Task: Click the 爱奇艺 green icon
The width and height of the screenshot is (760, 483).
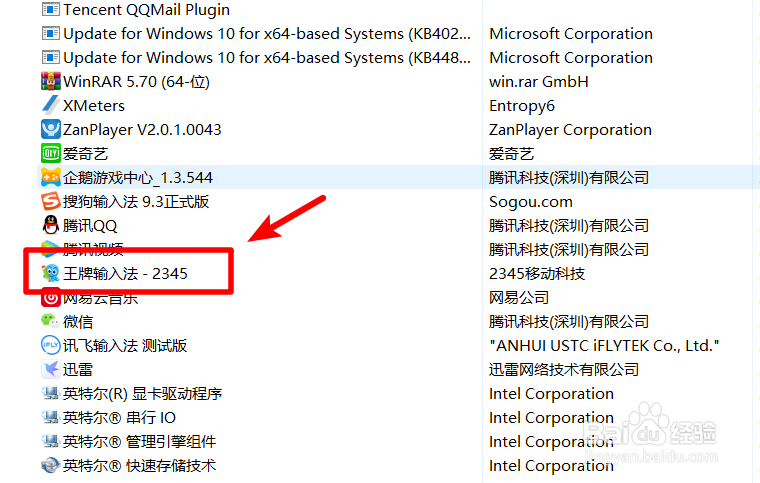Action: pos(51,153)
